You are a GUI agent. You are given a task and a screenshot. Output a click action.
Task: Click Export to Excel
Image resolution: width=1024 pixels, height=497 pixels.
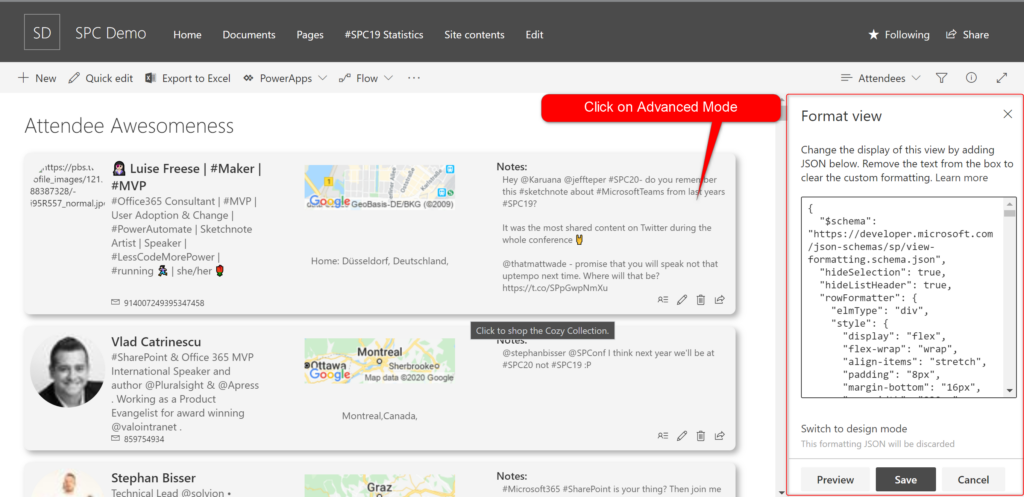pos(188,78)
